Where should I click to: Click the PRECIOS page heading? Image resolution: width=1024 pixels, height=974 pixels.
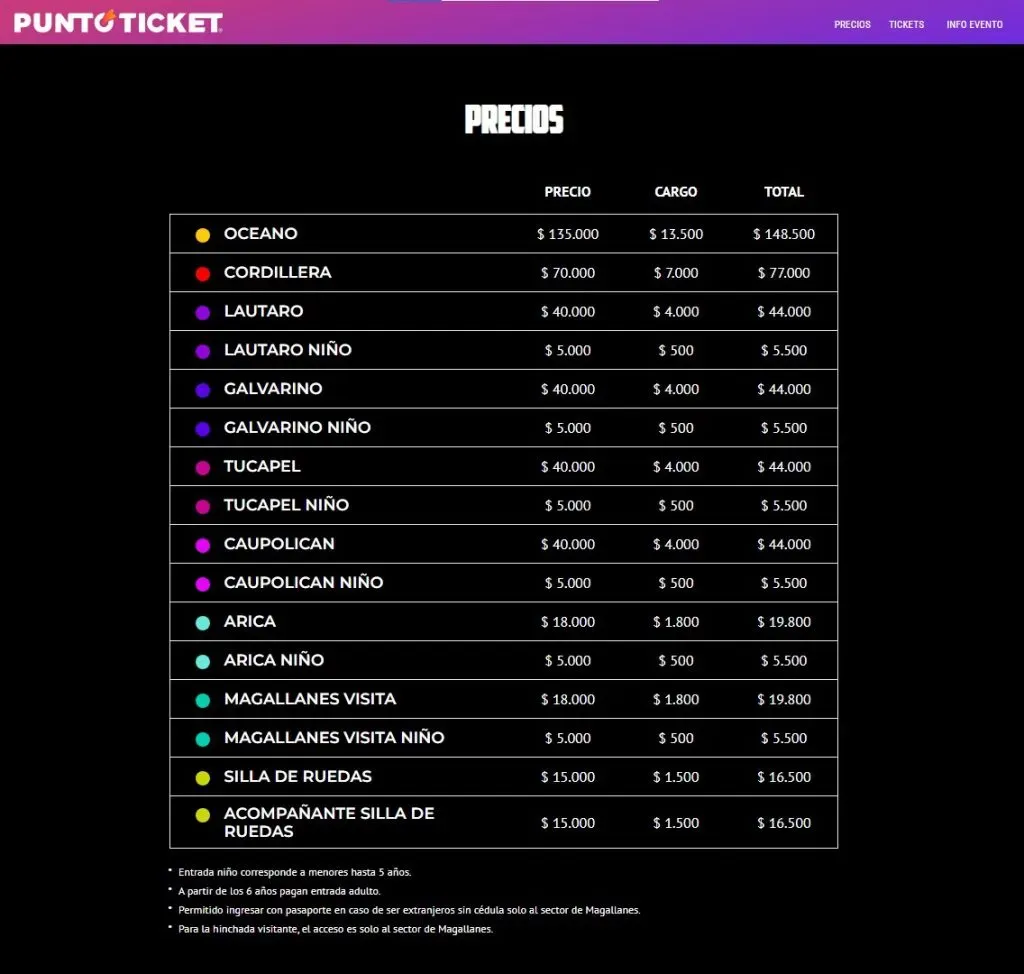click(513, 119)
